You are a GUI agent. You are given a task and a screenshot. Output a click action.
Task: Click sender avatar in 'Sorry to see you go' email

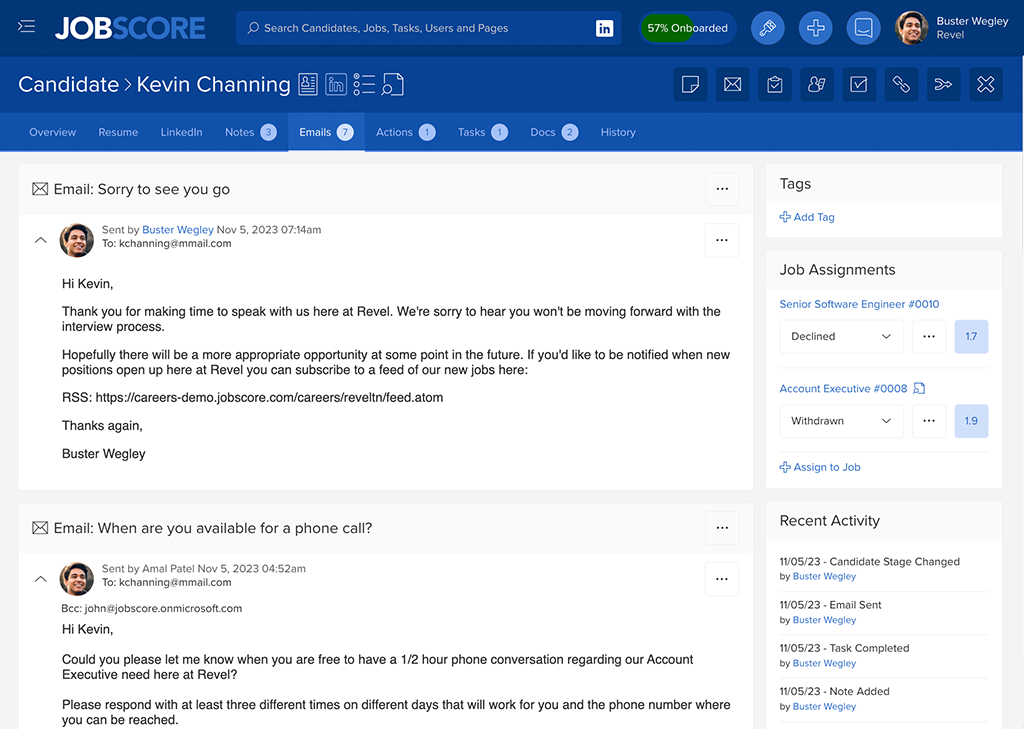coord(76,240)
